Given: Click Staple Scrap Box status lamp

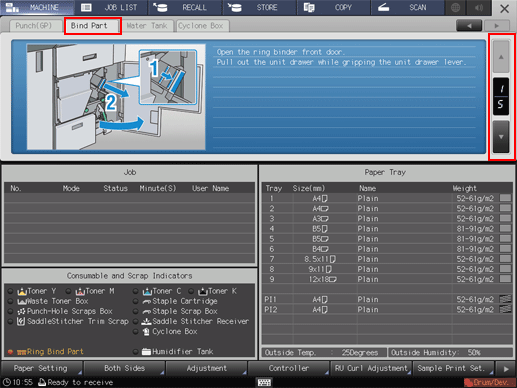Looking at the screenshot, I should point(136,312).
